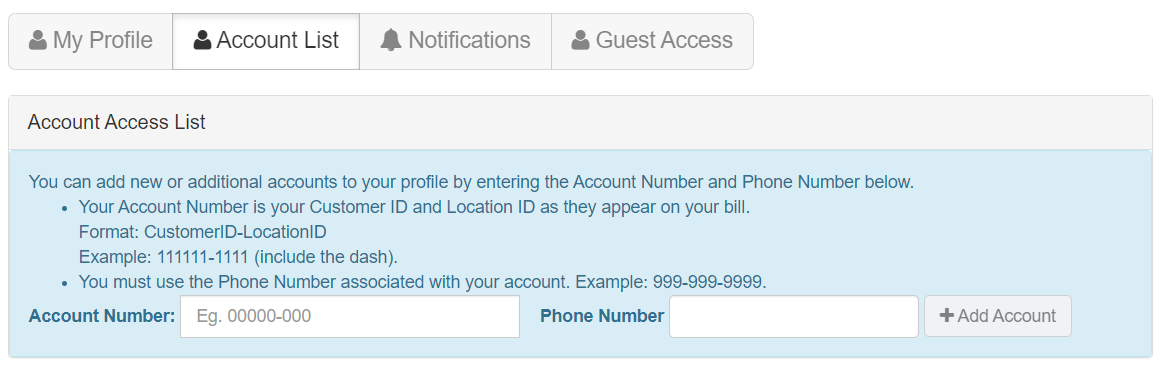The image size is (1161, 368).
Task: Click the Account Number field label
Action: tap(102, 316)
